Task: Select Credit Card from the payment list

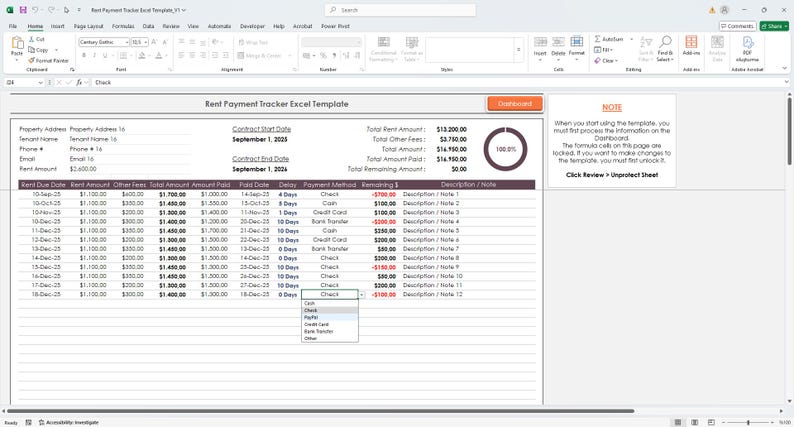Action: pyautogui.click(x=330, y=324)
